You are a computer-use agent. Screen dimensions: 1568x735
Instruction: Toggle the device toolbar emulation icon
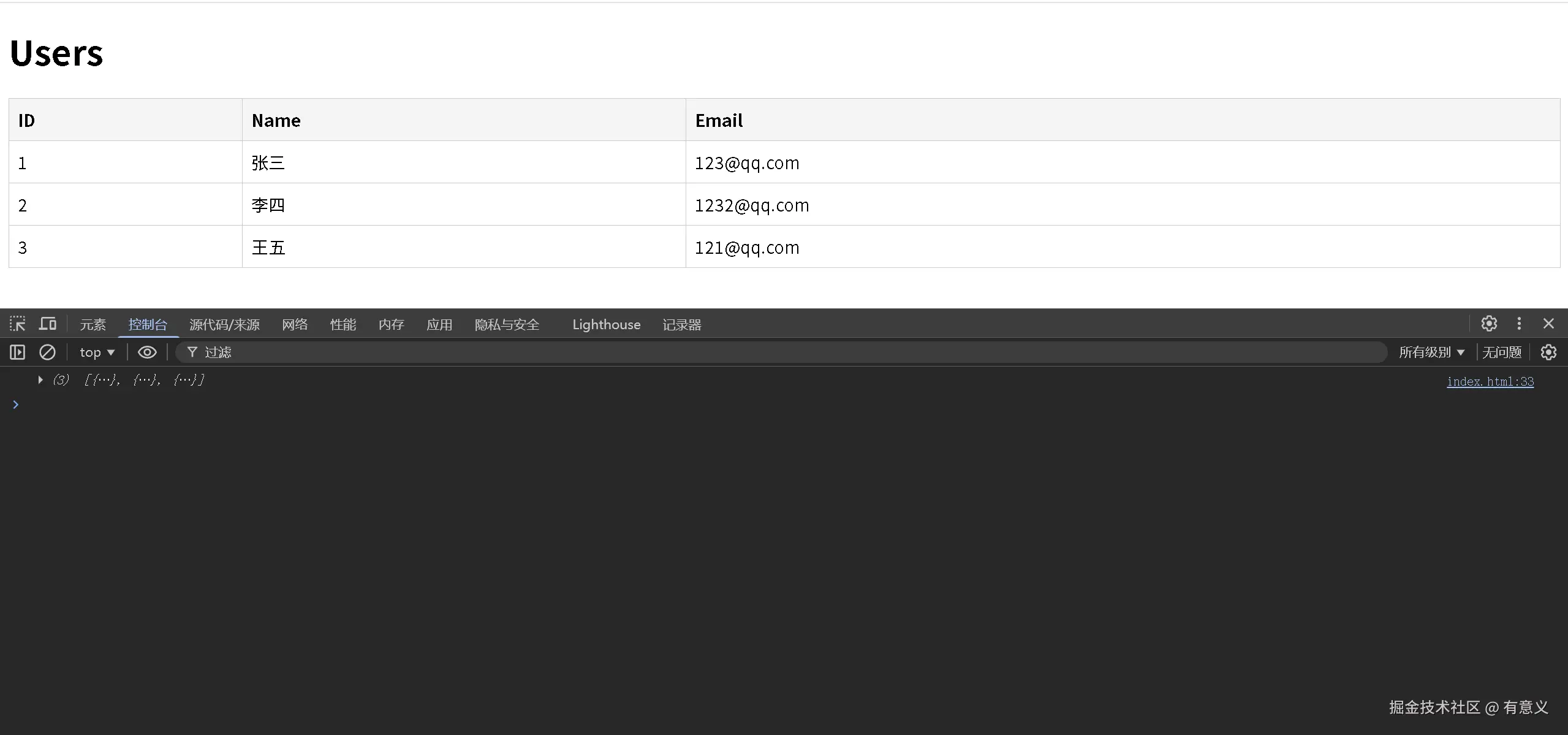coord(48,324)
